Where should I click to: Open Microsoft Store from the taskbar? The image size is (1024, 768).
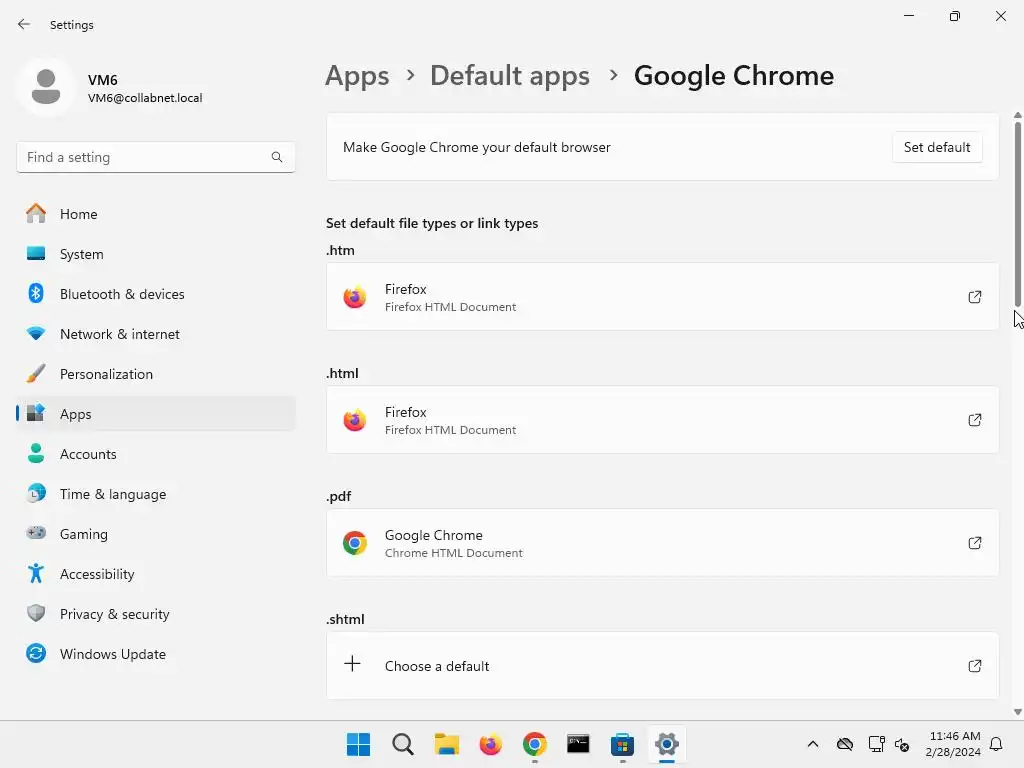coord(622,744)
